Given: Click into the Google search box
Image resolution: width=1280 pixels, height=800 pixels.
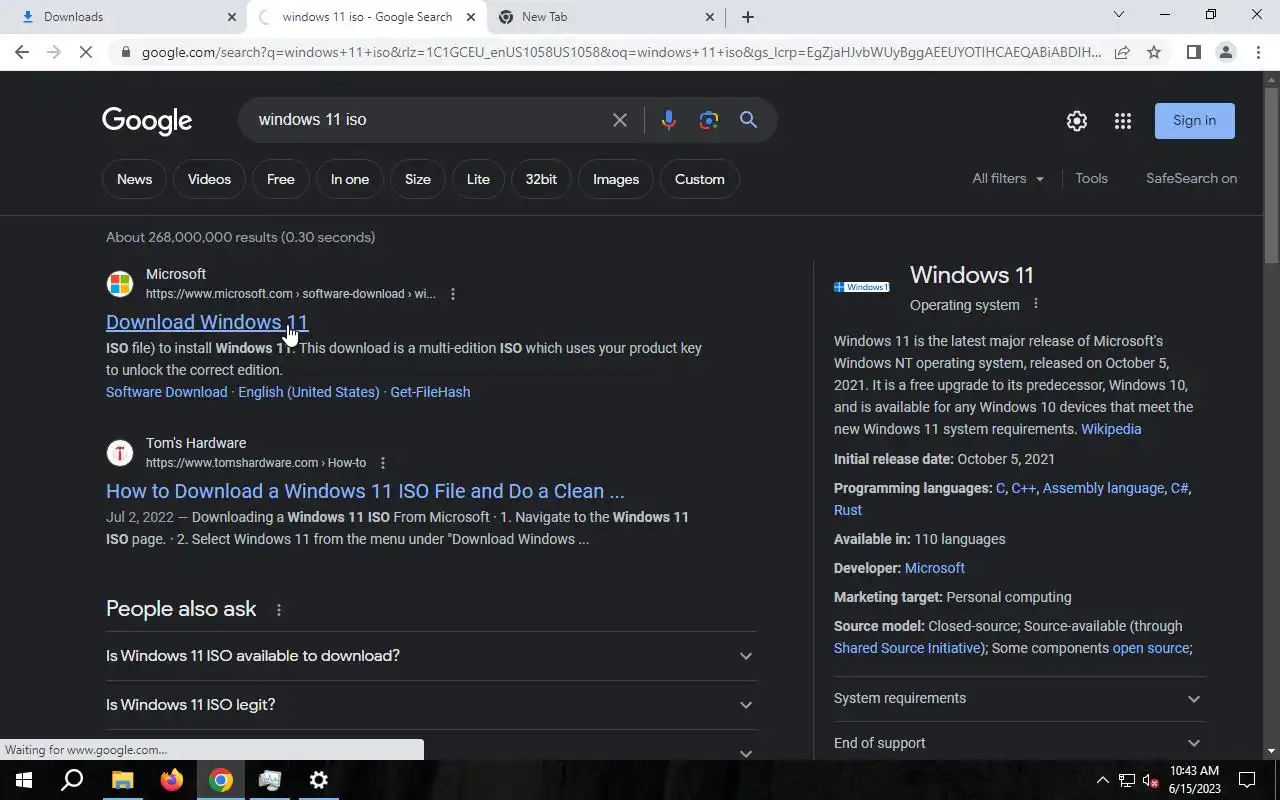Looking at the screenshot, I should pos(430,120).
